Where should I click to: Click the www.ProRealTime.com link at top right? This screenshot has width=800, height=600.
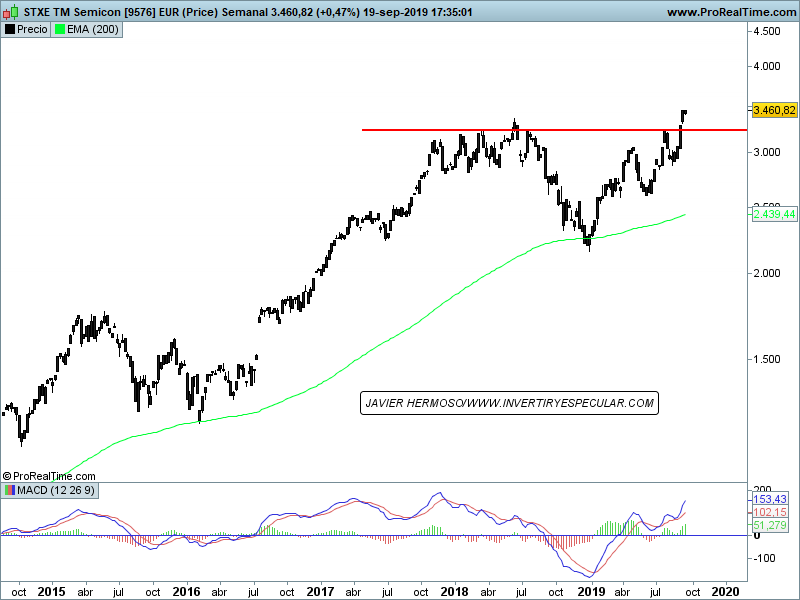(x=730, y=12)
